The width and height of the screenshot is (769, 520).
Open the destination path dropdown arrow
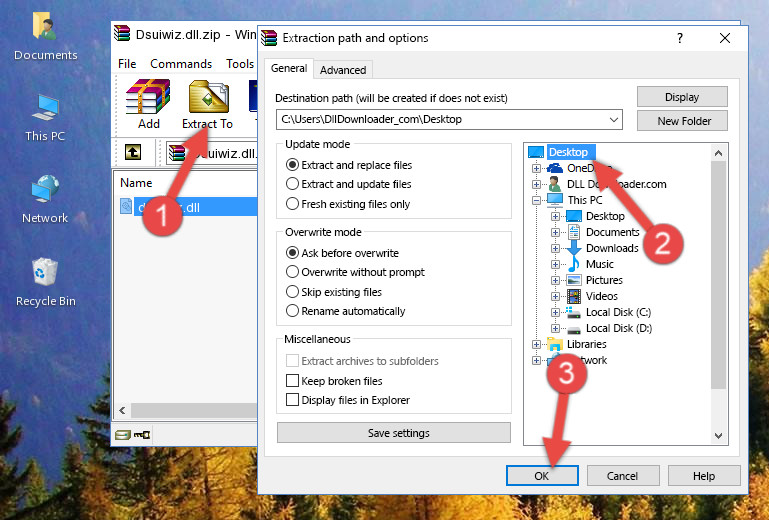click(614, 120)
